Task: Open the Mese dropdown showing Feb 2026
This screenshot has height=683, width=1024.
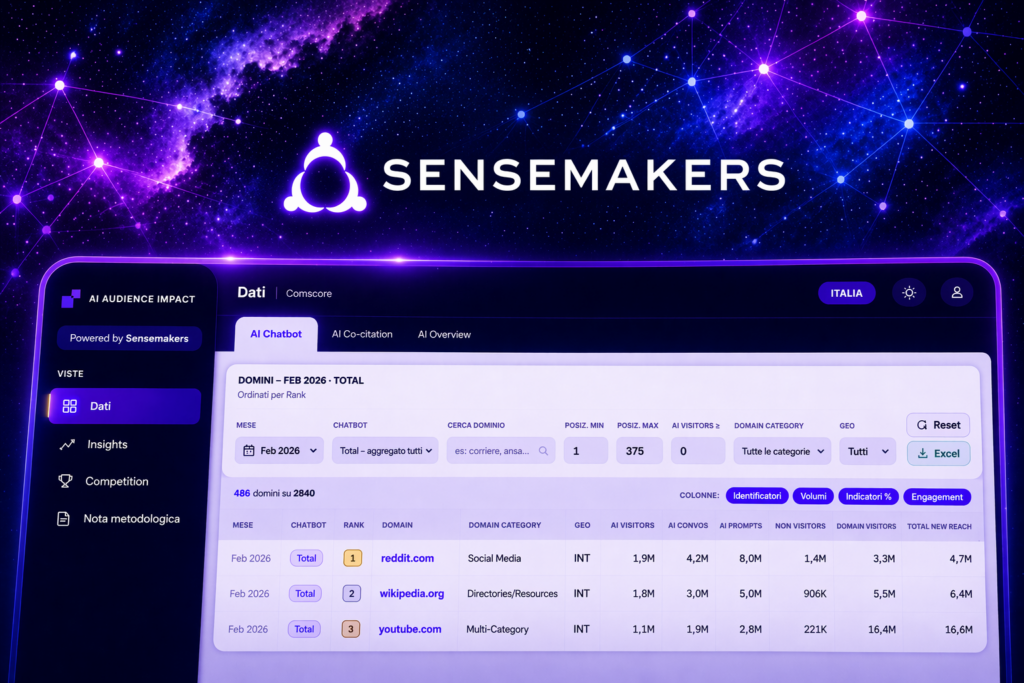Action: click(x=279, y=451)
